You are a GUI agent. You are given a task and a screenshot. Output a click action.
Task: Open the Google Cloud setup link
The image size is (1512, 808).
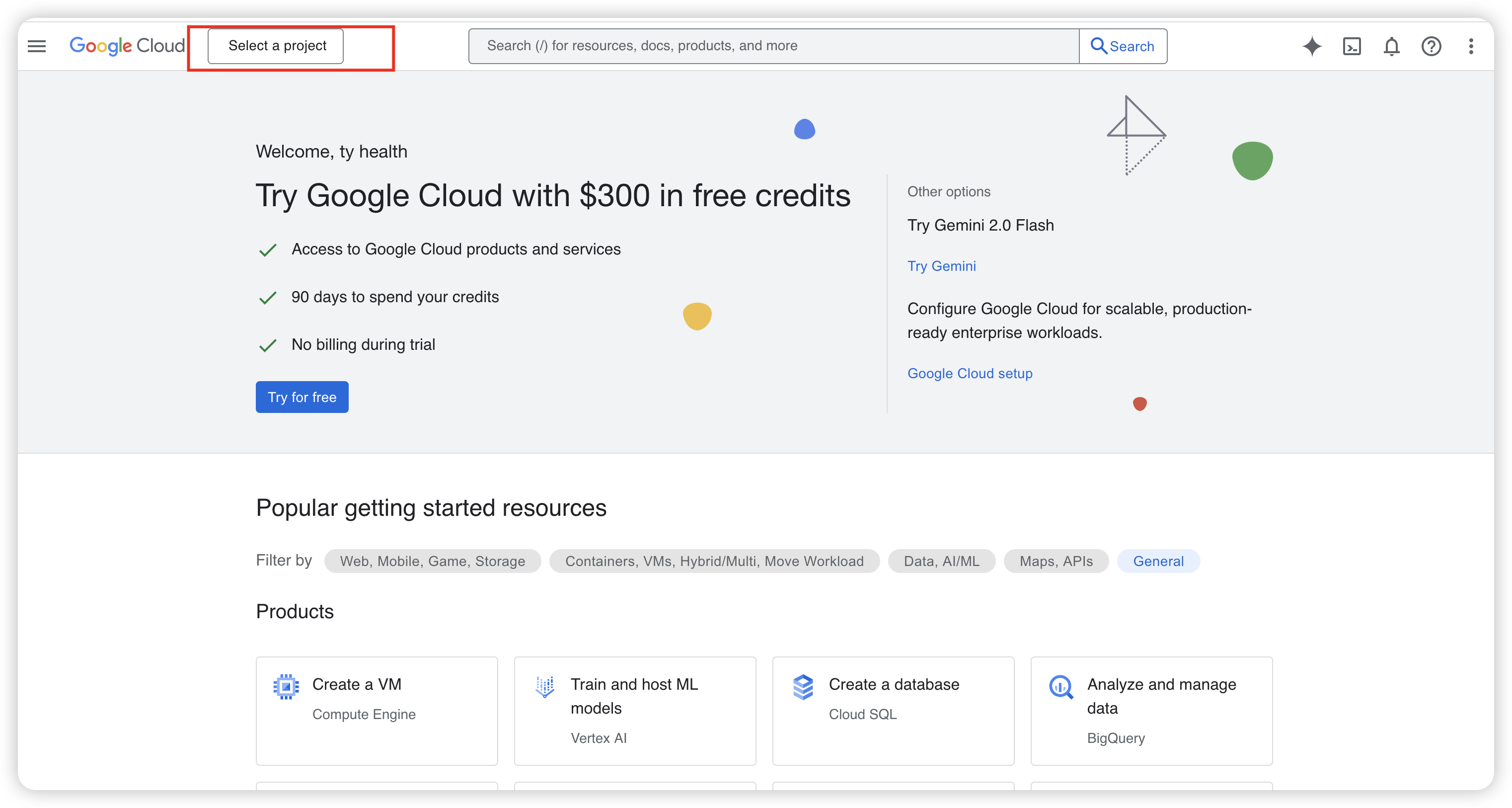(x=969, y=374)
